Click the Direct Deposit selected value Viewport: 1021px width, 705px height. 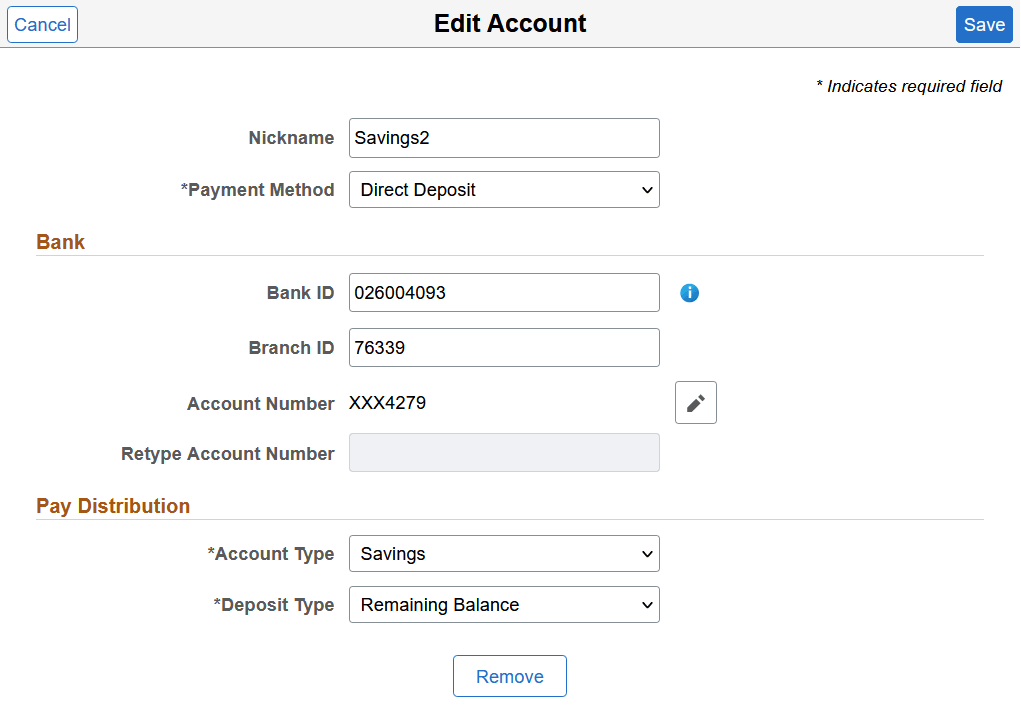[416, 189]
